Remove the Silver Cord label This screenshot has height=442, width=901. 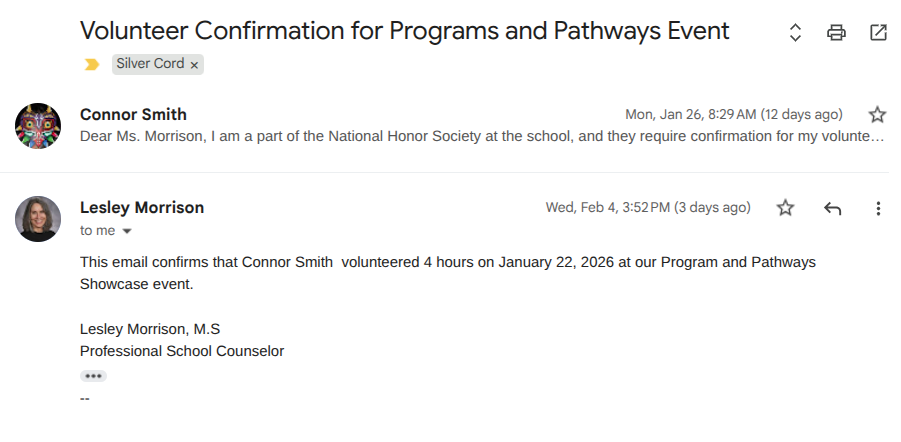click(x=194, y=65)
